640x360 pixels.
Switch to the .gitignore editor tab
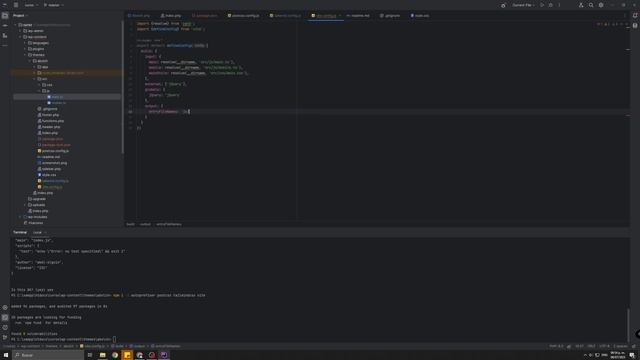point(390,16)
